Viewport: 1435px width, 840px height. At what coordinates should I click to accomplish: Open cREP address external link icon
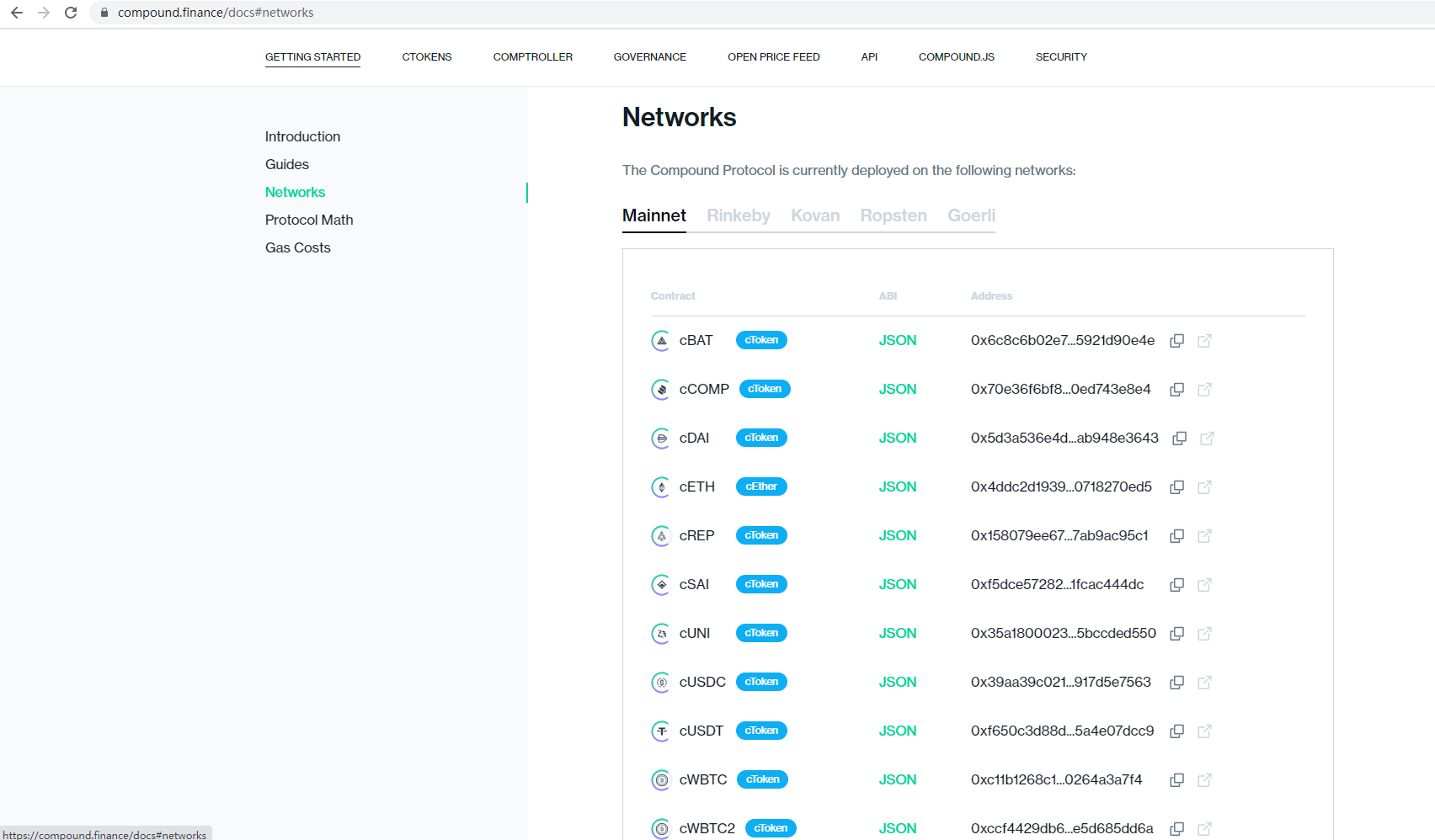[x=1205, y=536]
